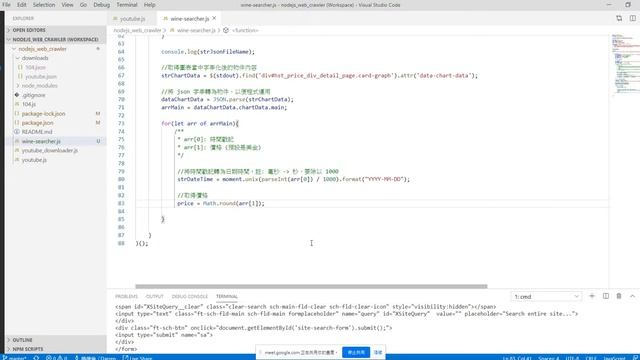
Task: Click the sync changes icon in status bar
Action: click(x=36, y=358)
